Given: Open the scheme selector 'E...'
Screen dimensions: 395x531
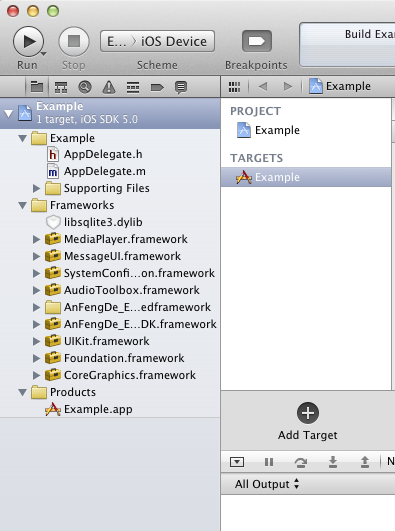Looking at the screenshot, I should pyautogui.click(x=116, y=41).
